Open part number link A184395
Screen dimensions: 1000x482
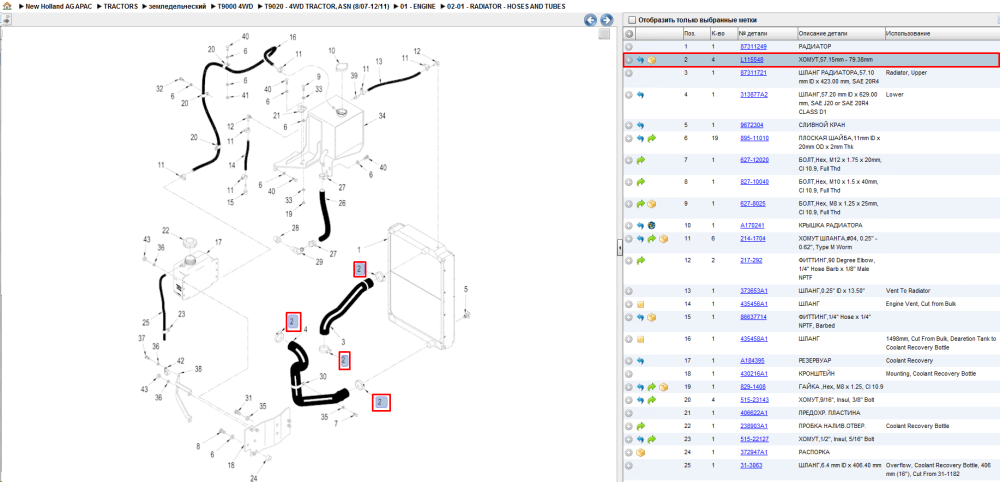point(753,361)
